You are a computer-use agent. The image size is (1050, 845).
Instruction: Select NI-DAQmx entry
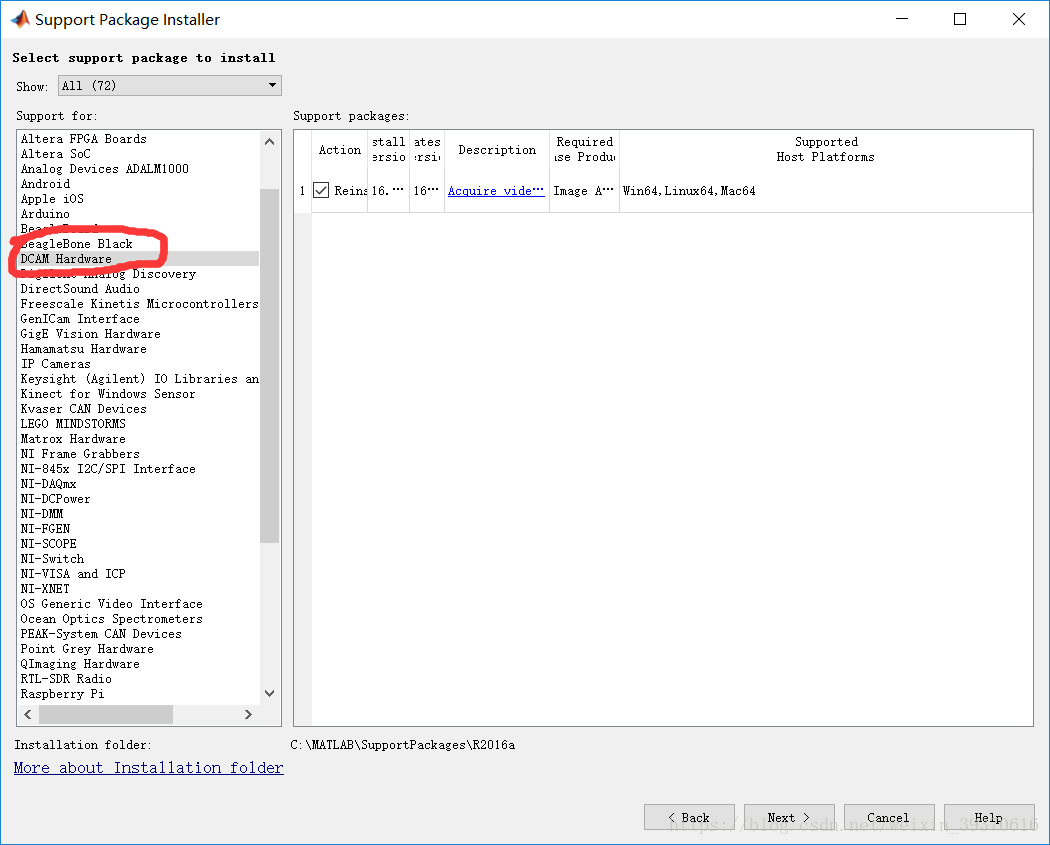(139, 483)
